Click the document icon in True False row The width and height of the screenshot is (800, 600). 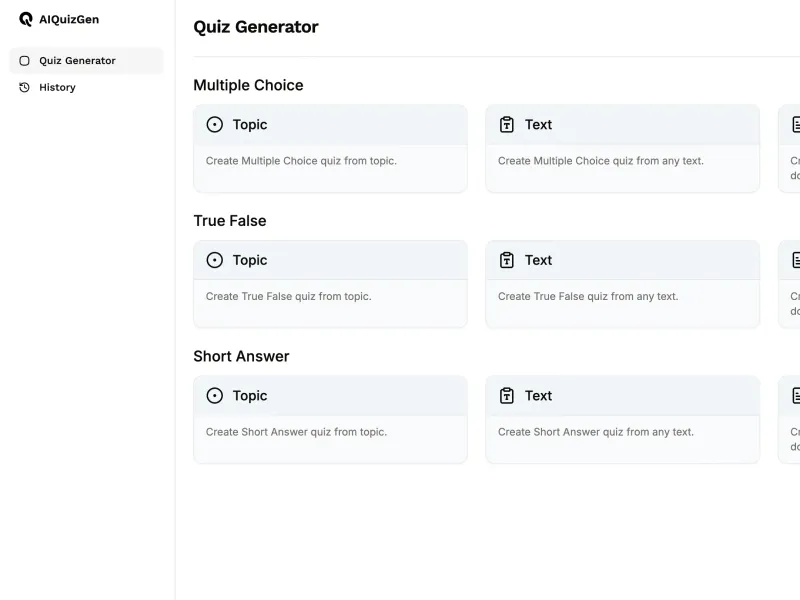click(x=795, y=260)
